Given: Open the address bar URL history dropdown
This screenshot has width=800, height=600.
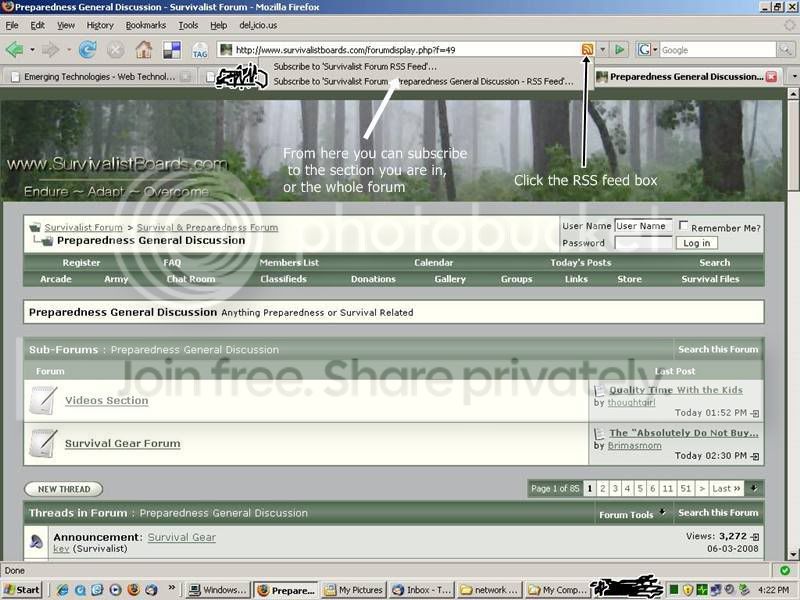Looking at the screenshot, I should click(x=603, y=49).
